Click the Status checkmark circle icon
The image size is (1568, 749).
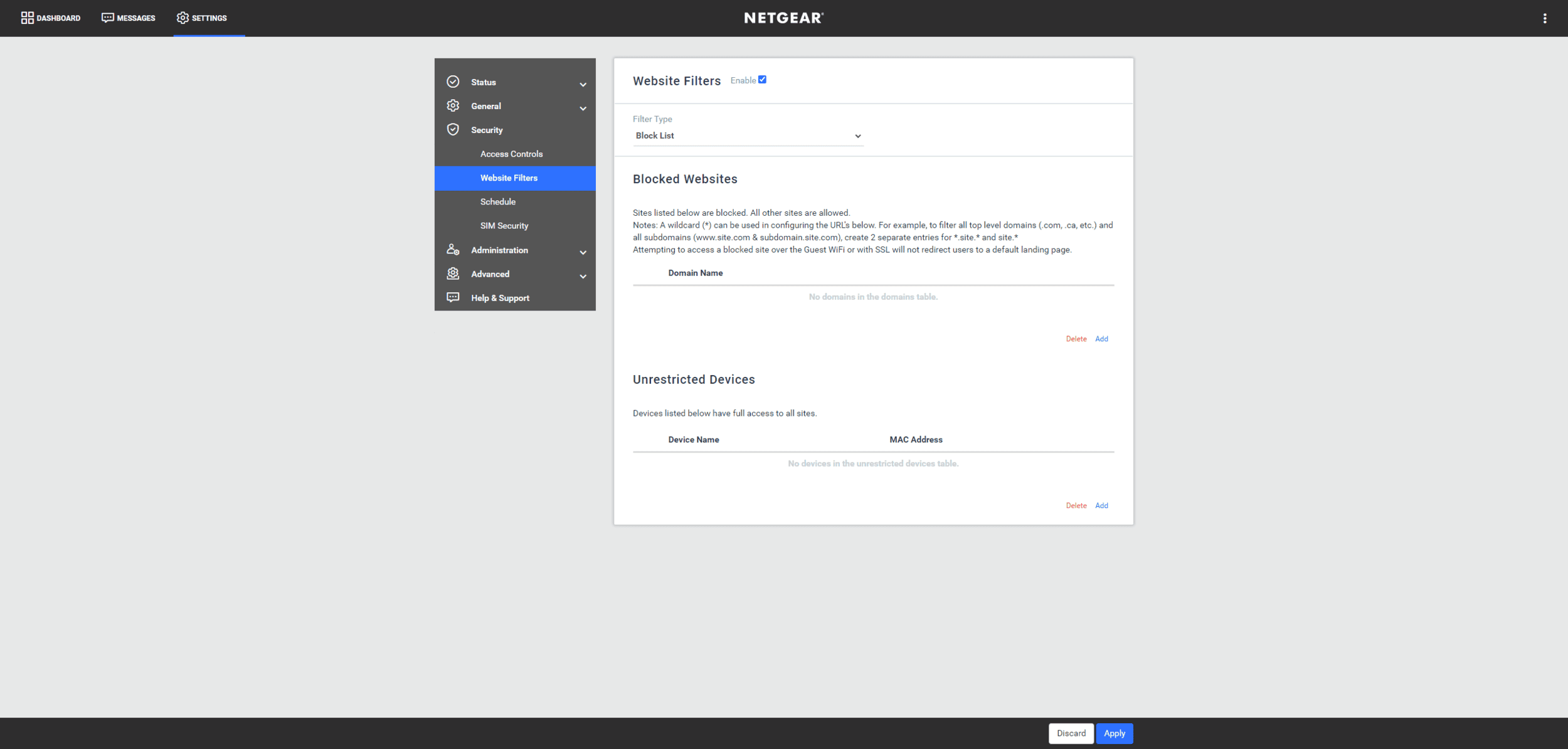tap(453, 82)
